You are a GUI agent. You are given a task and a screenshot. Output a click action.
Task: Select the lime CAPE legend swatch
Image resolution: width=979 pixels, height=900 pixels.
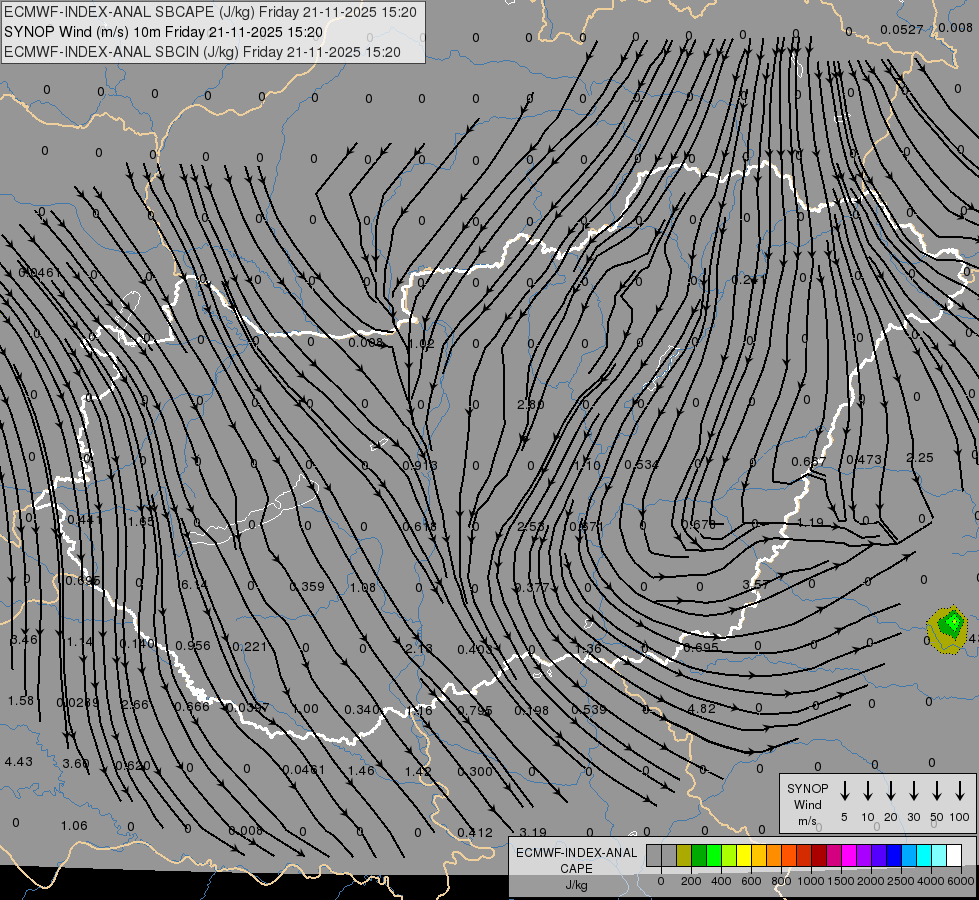(729, 856)
